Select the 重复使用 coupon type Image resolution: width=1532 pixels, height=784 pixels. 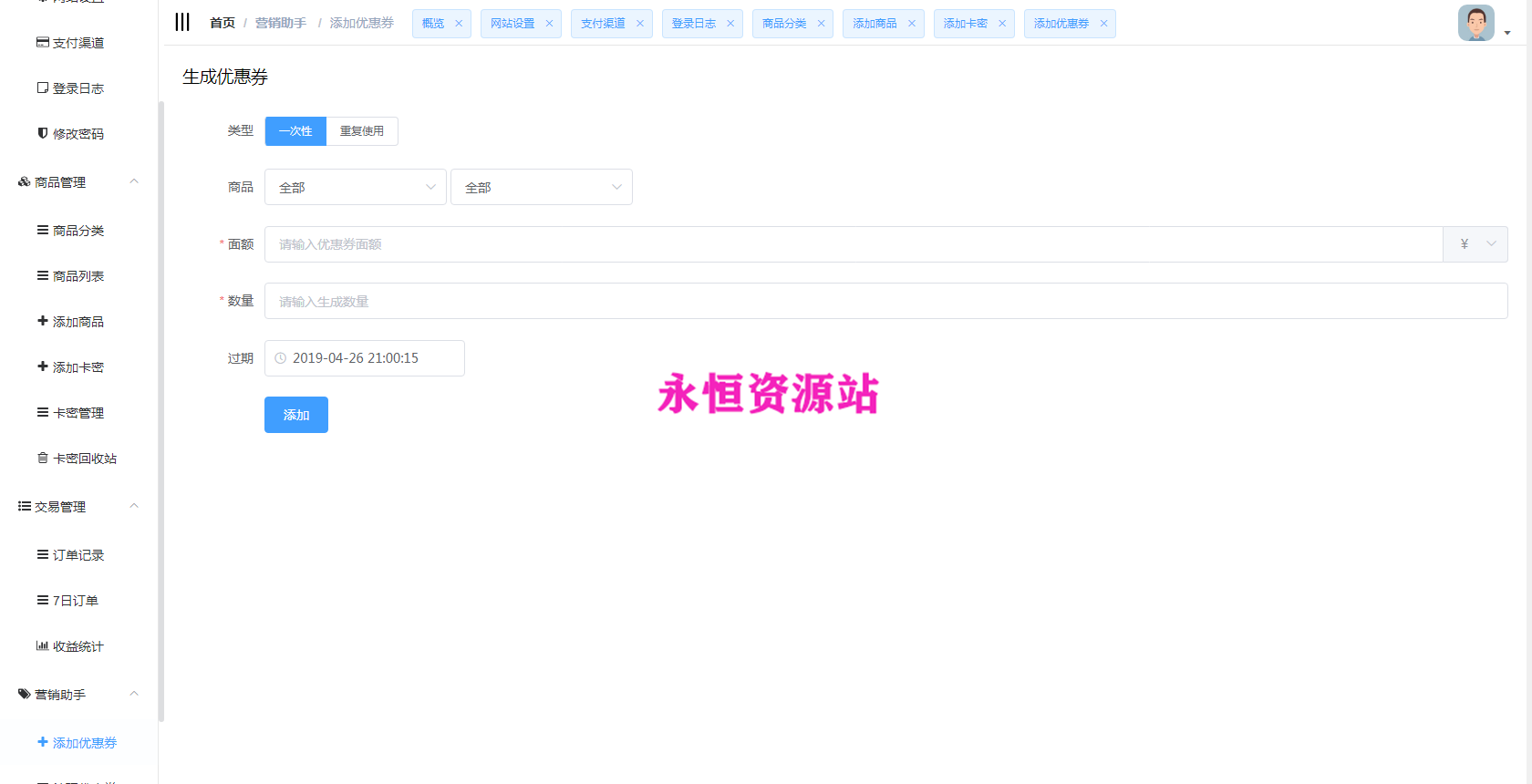362,131
